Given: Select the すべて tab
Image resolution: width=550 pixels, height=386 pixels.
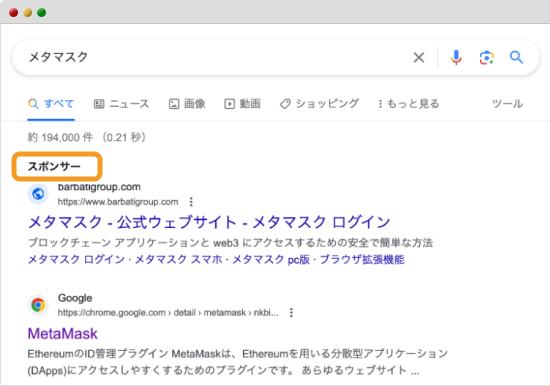Looking at the screenshot, I should click(51, 104).
